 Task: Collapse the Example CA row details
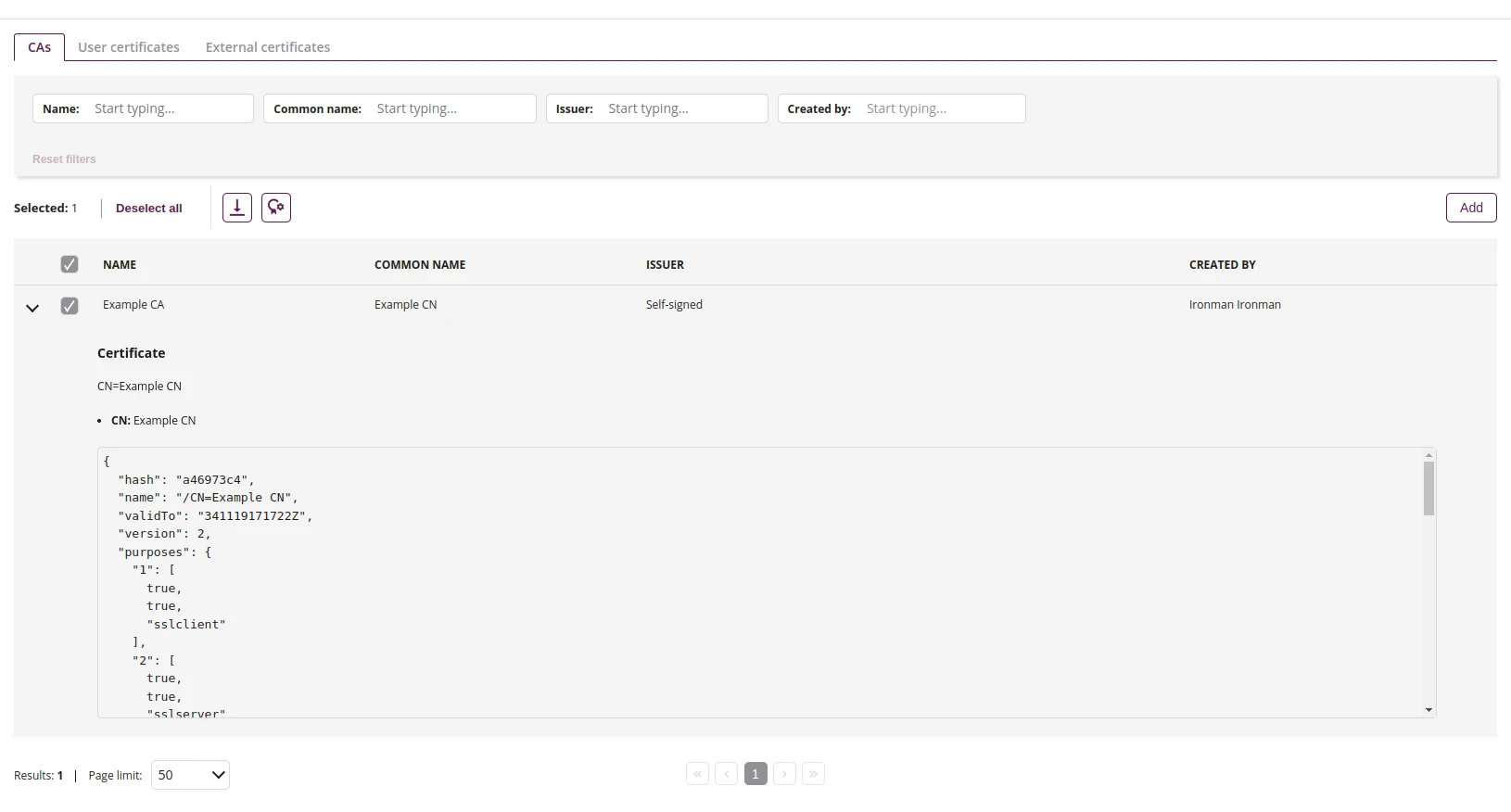tap(32, 308)
